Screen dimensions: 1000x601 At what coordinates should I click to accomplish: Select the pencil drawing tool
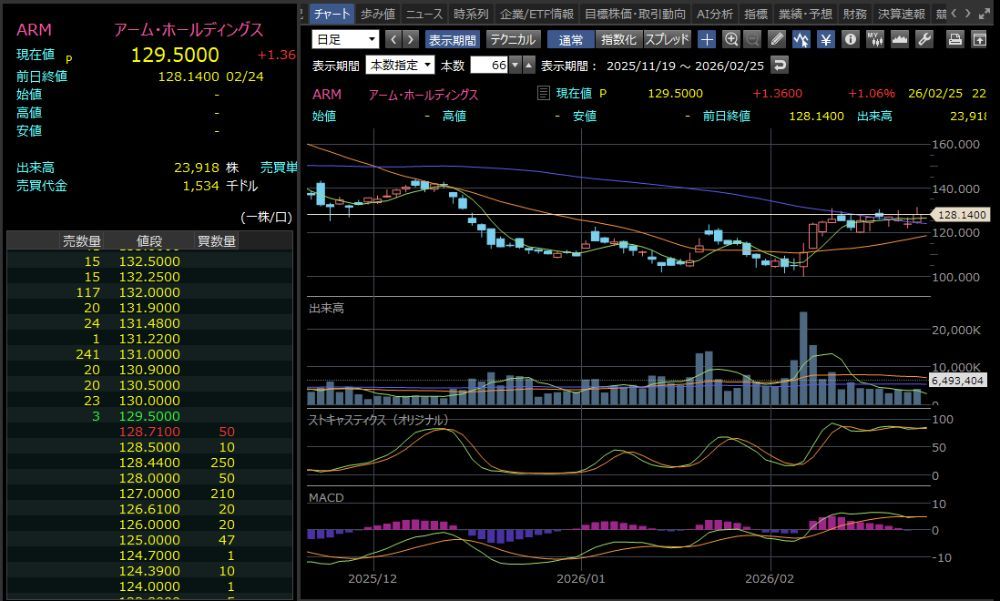[776, 40]
